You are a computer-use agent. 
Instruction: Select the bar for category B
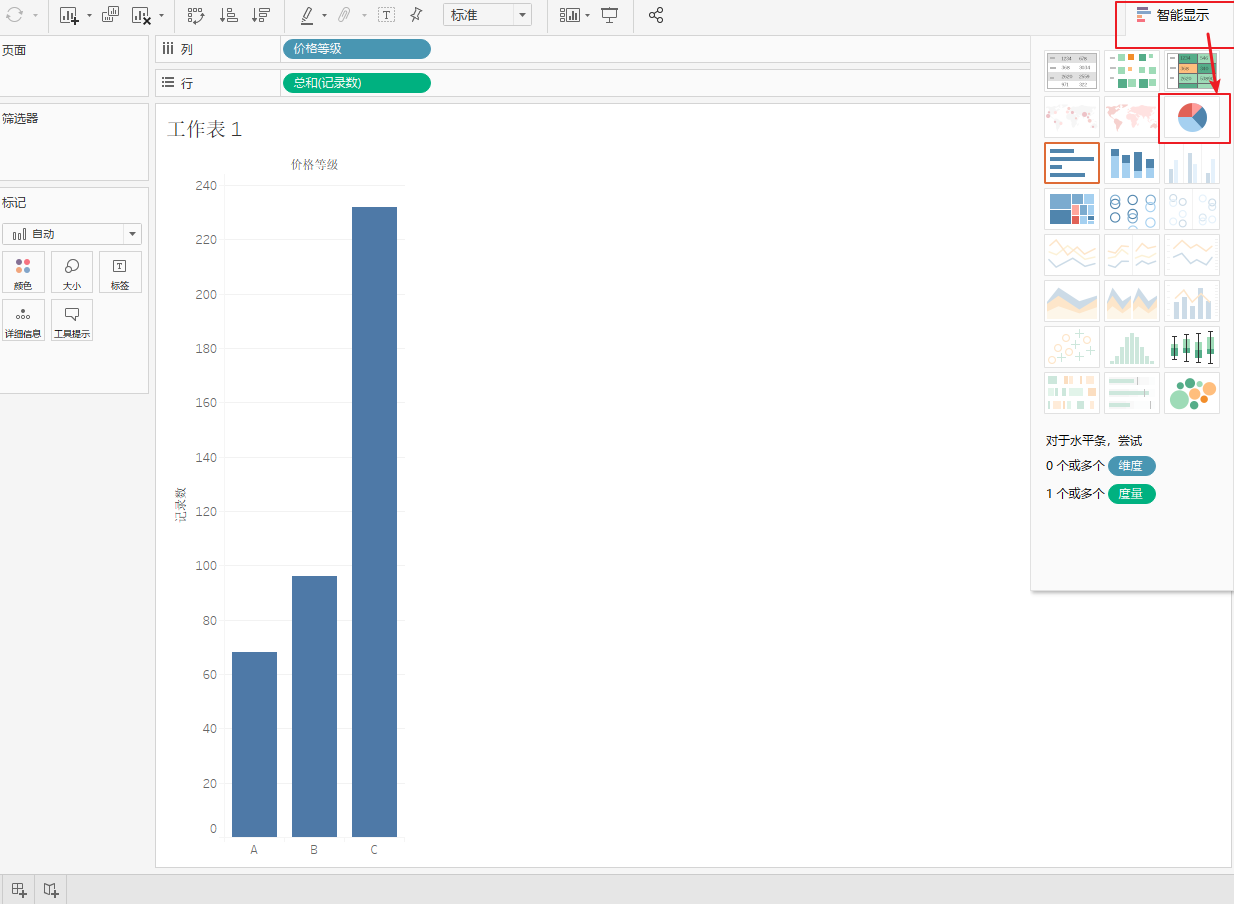tap(314, 706)
